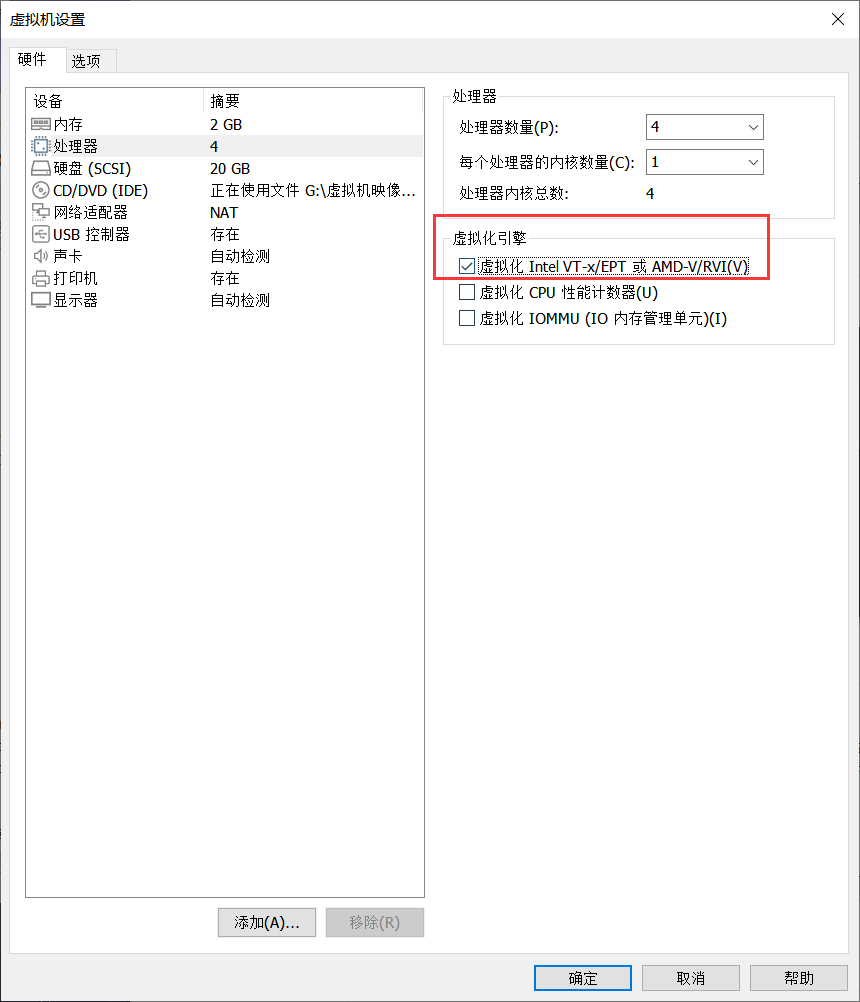Click the 硬盘 (SCSI) hard disk icon
860x1002 pixels.
[x=41, y=168]
